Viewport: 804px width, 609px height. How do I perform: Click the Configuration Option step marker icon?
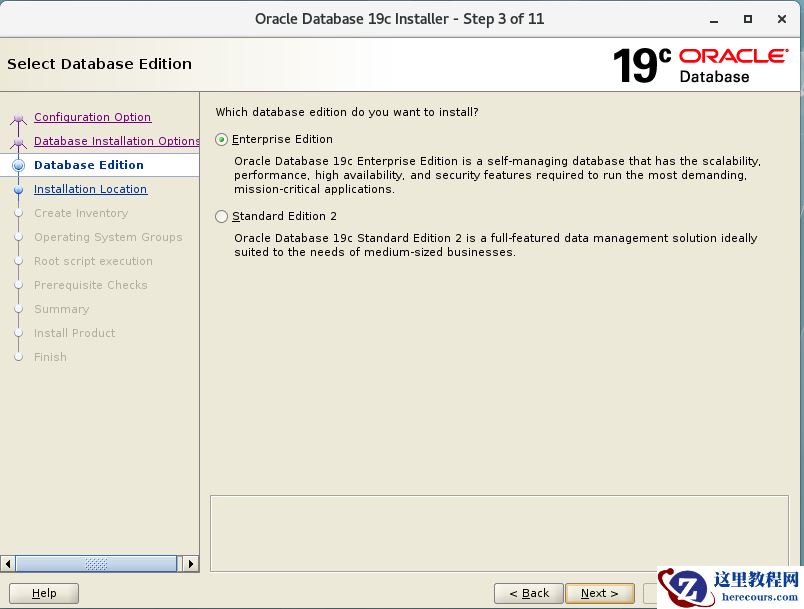coord(18,119)
